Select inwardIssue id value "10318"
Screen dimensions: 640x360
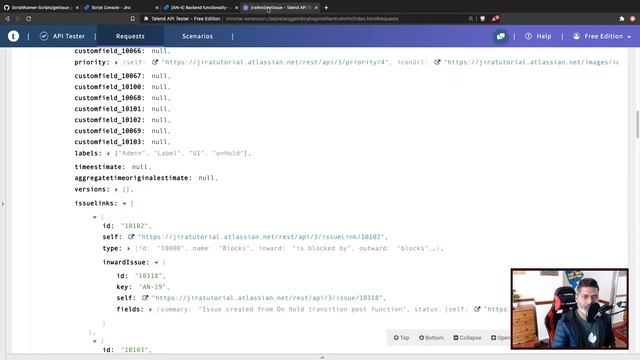[x=149, y=276]
